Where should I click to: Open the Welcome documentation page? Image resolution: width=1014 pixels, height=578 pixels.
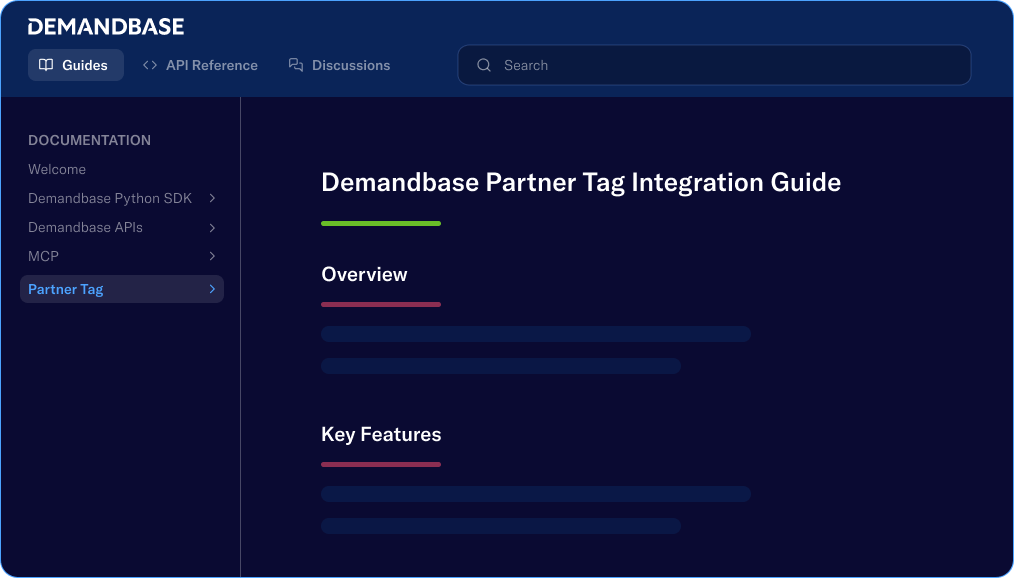pyautogui.click(x=57, y=169)
